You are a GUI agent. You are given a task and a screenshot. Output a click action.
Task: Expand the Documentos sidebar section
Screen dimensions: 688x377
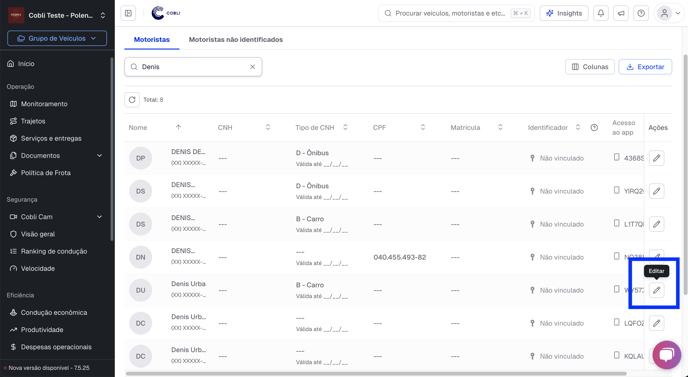[x=100, y=155]
